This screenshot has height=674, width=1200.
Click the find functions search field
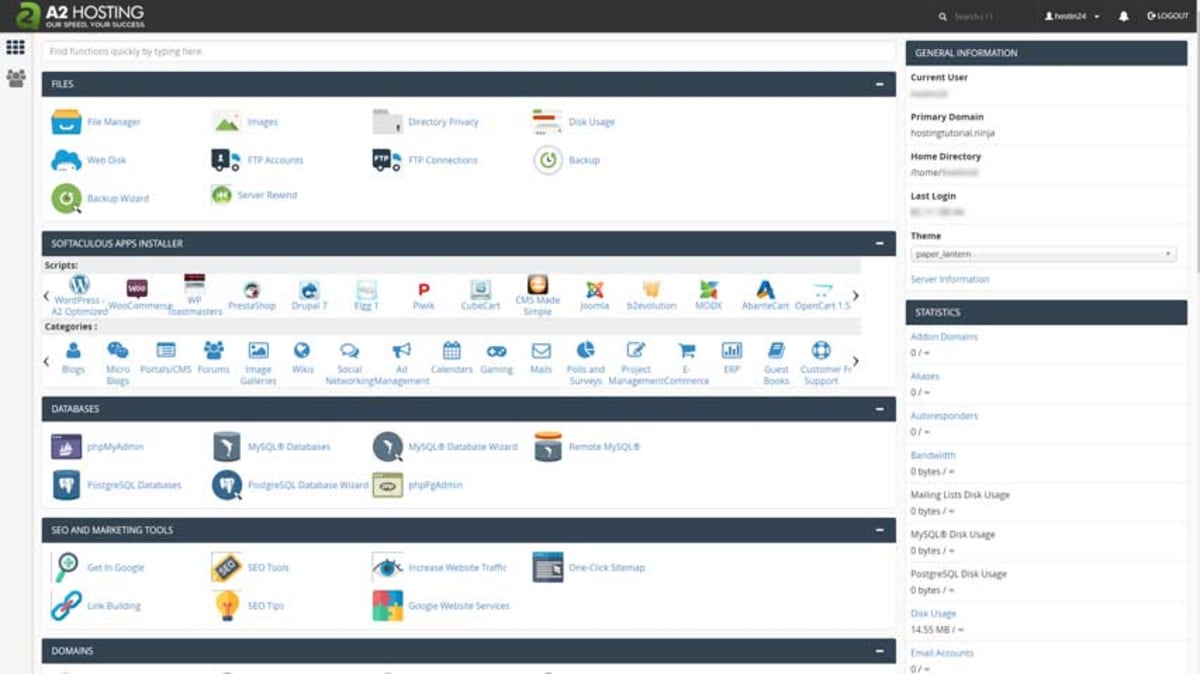tap(468, 51)
